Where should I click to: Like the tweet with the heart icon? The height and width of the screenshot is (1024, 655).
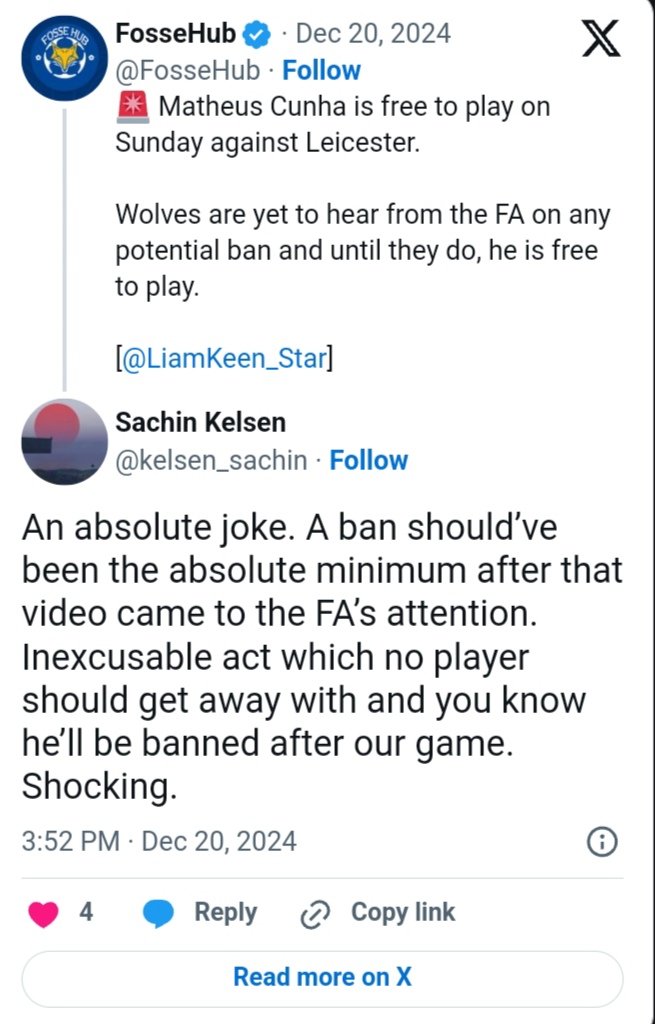44,913
